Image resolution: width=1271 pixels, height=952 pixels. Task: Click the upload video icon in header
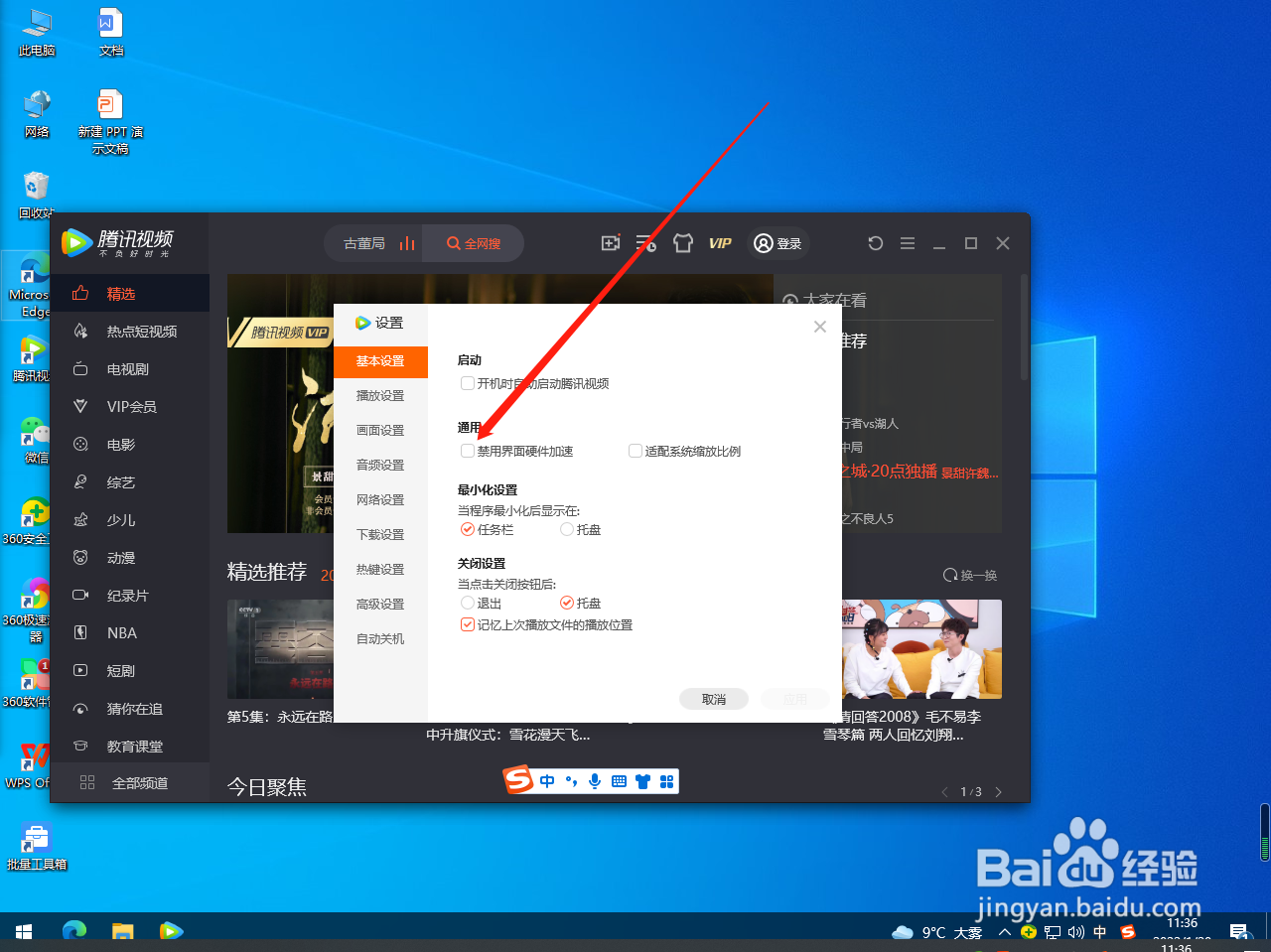click(611, 243)
